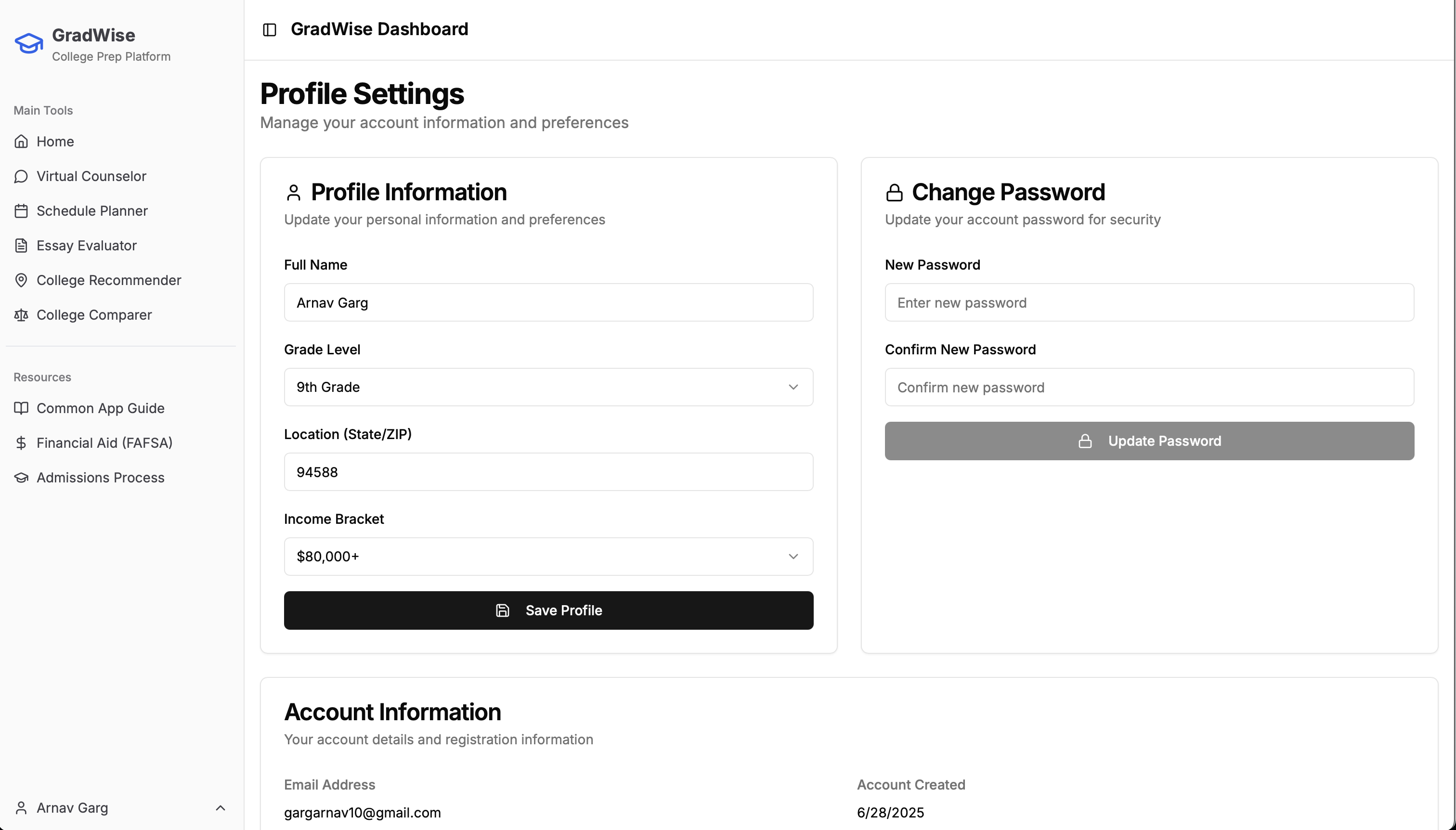The height and width of the screenshot is (830, 1456).
Task: Click the Save Profile button
Action: point(548,610)
